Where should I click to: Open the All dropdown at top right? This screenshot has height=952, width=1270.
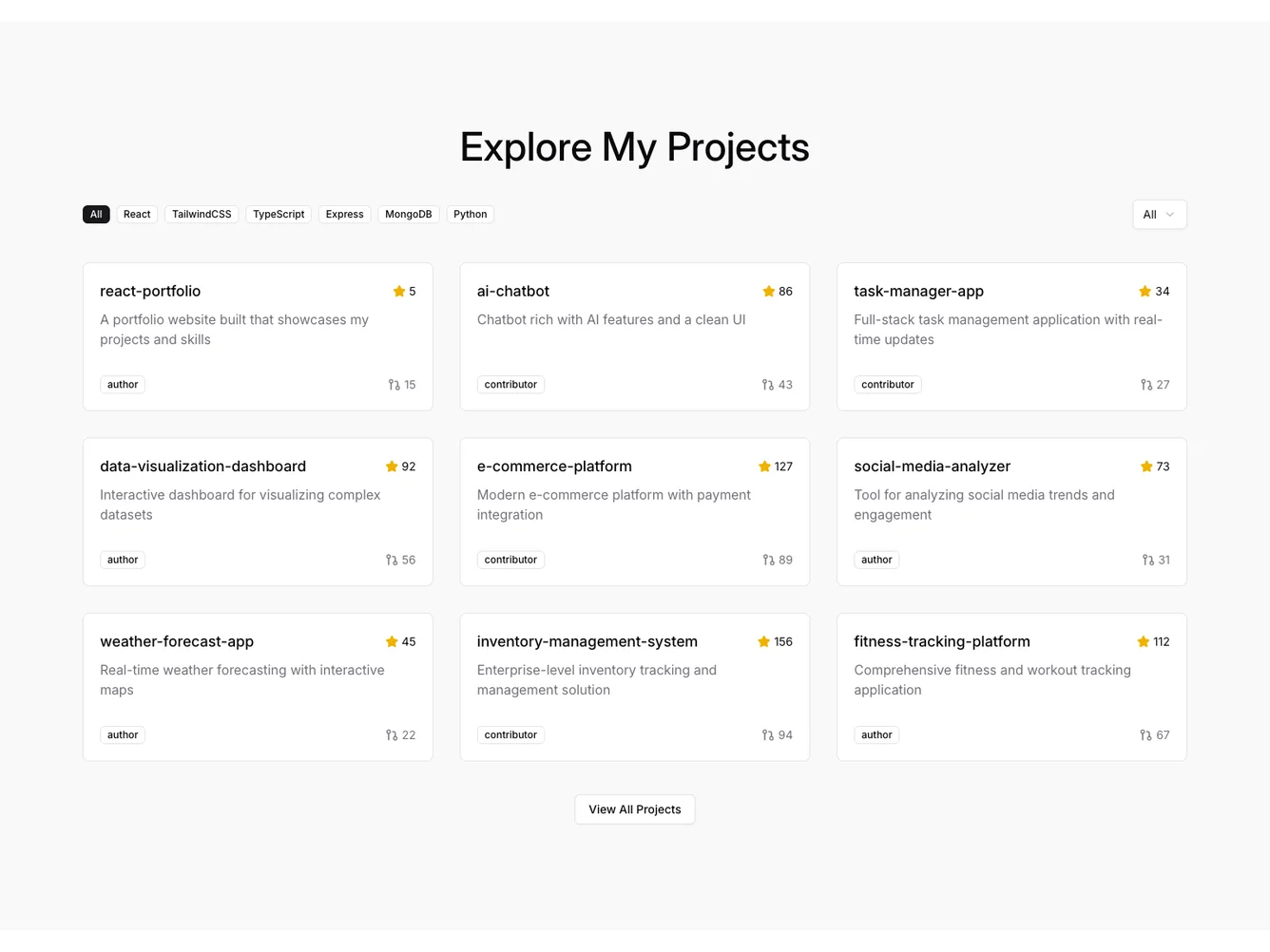coord(1159,215)
